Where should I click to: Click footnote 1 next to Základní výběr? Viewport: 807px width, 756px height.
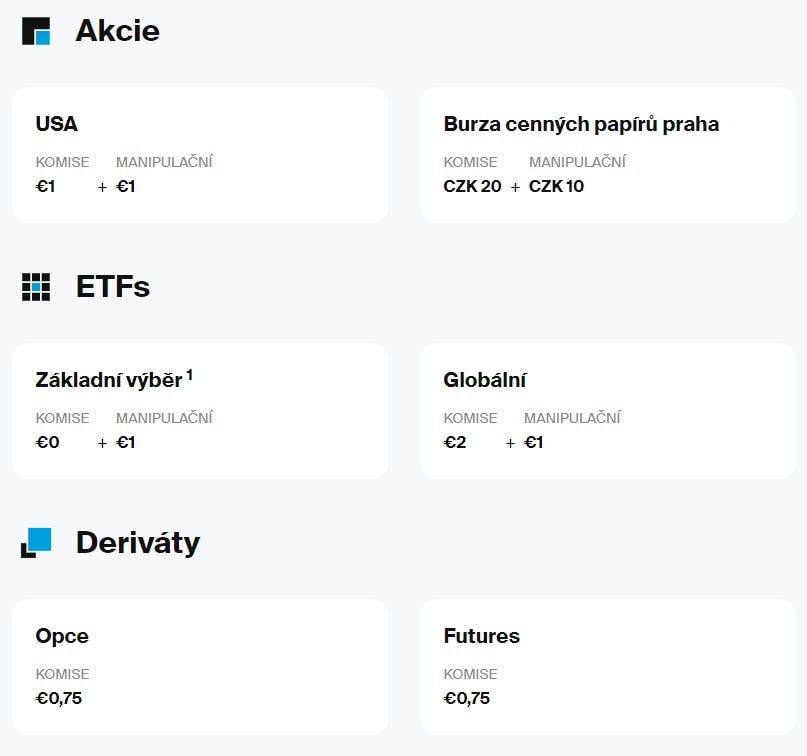189,375
